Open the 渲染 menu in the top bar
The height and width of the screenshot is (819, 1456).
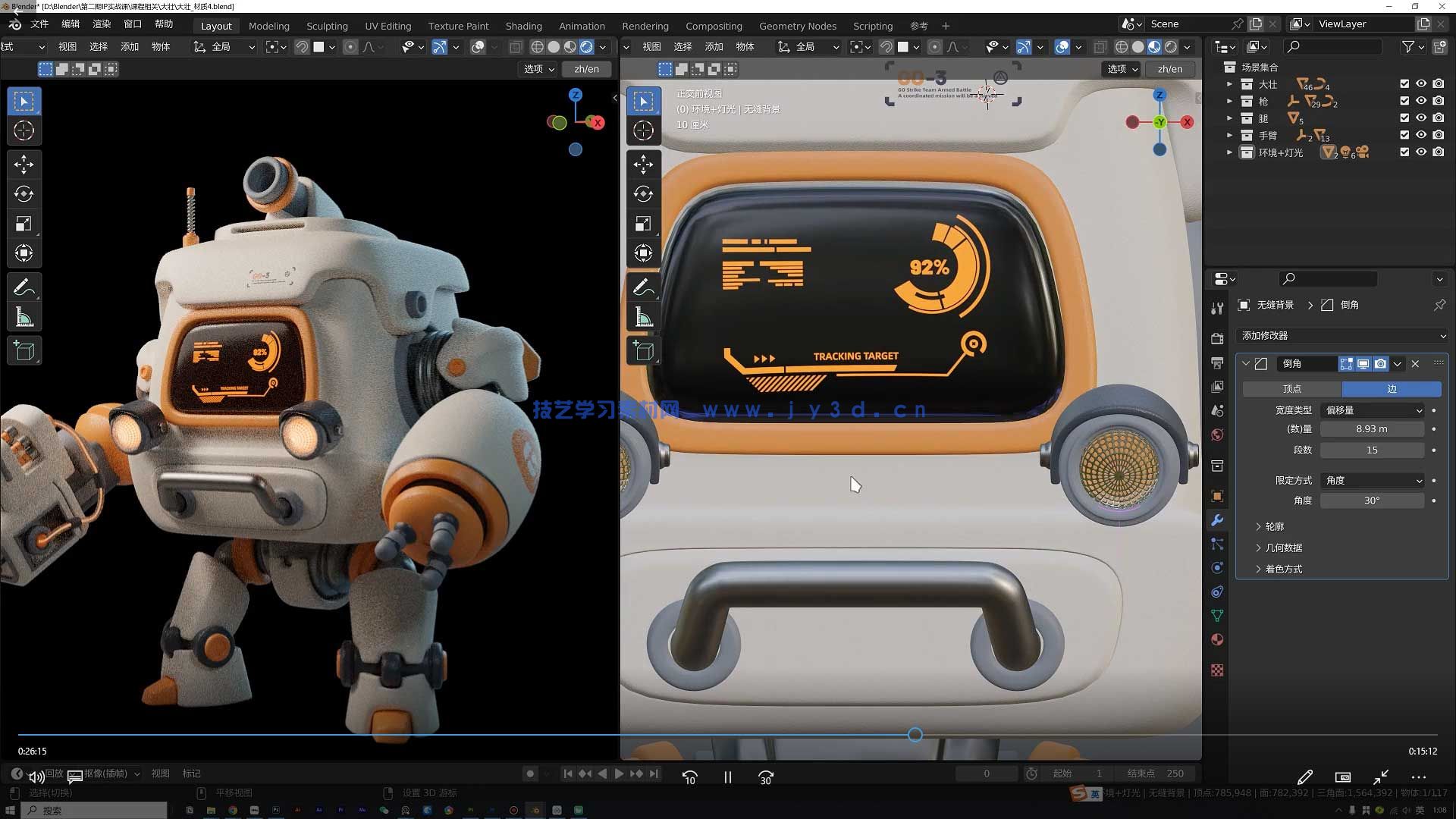[x=102, y=24]
